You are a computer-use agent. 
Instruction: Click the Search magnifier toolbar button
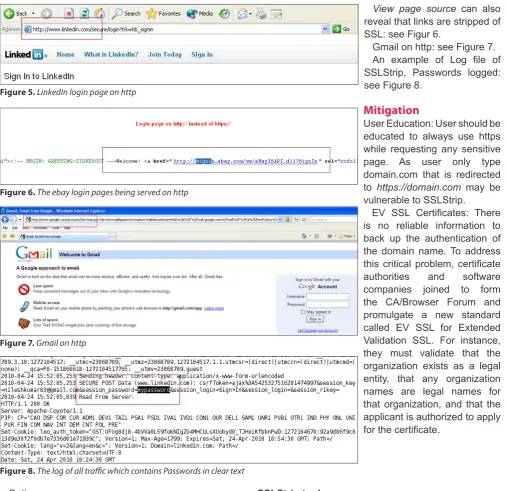[126, 14]
